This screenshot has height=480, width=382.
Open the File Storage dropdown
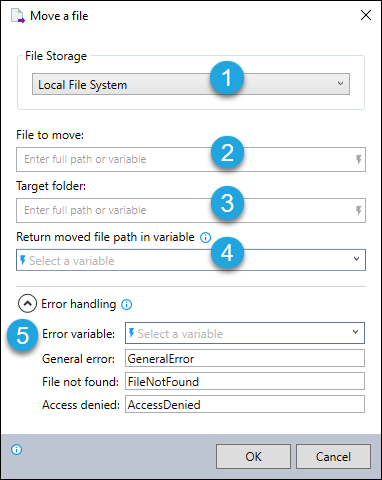(191, 84)
